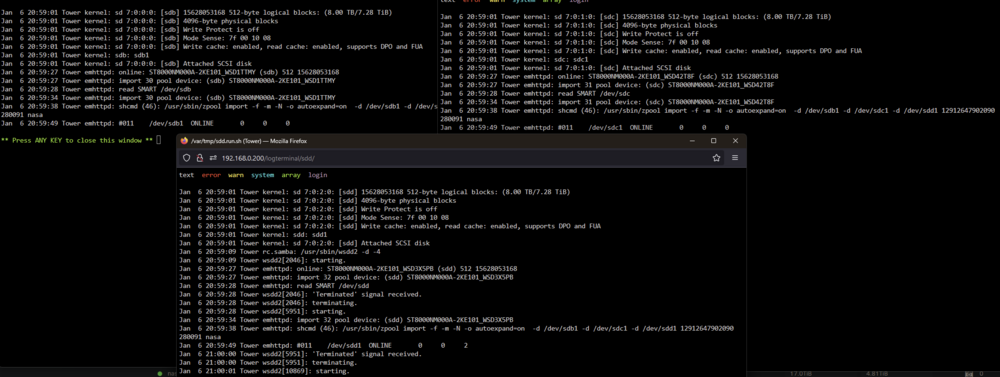Click the 'kernel: sdc: sdc1' line
The width and height of the screenshot is (1000, 377).
(x=514, y=59)
